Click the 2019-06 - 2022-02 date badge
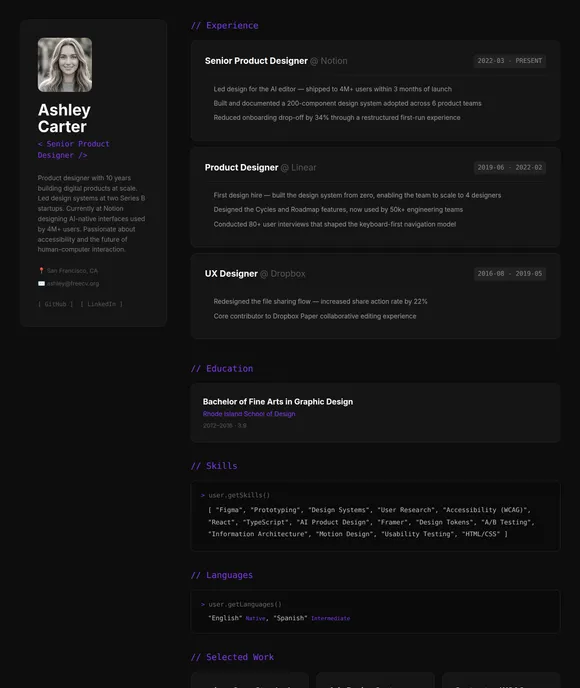 click(510, 168)
